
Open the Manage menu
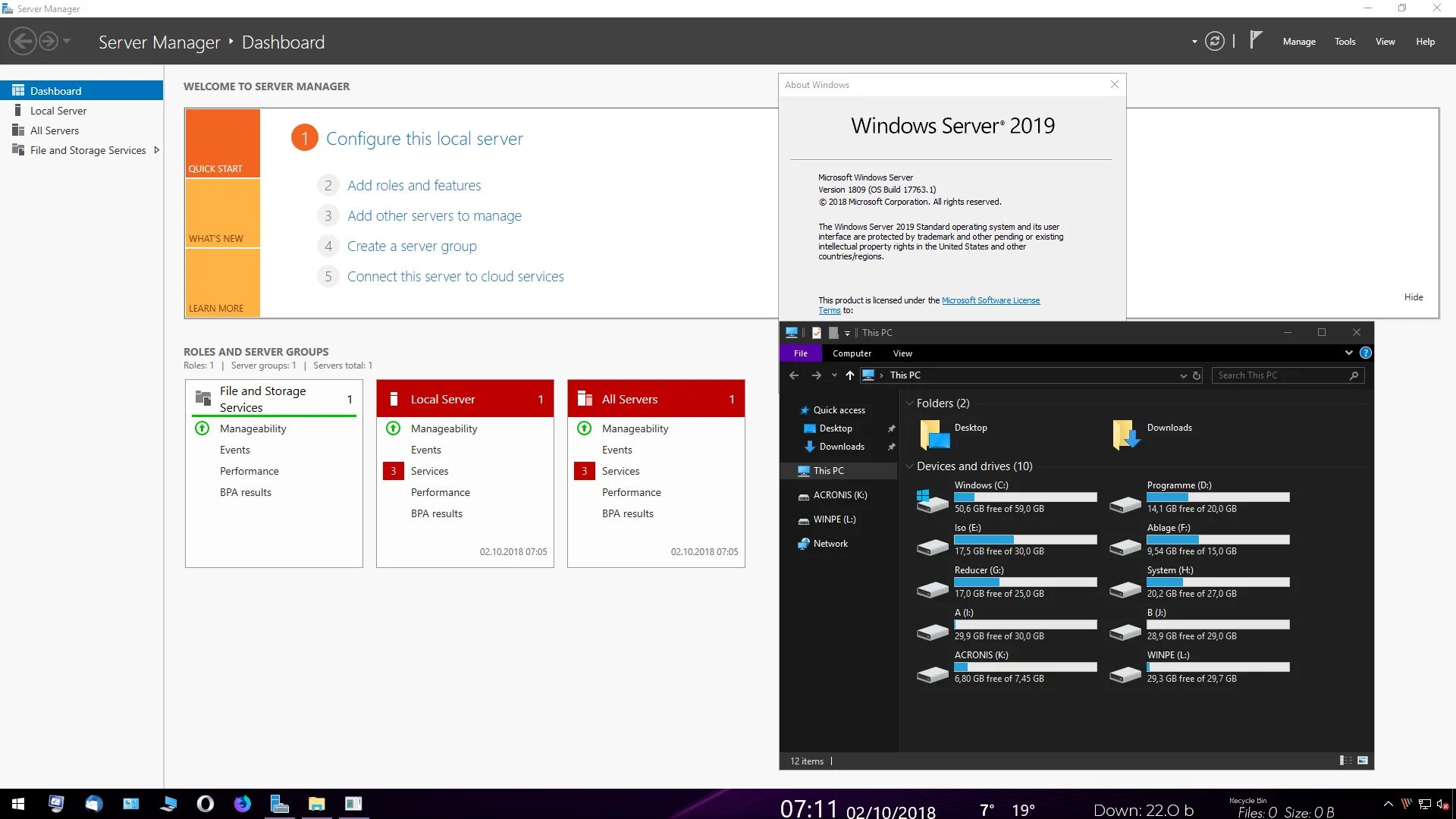pyautogui.click(x=1299, y=42)
